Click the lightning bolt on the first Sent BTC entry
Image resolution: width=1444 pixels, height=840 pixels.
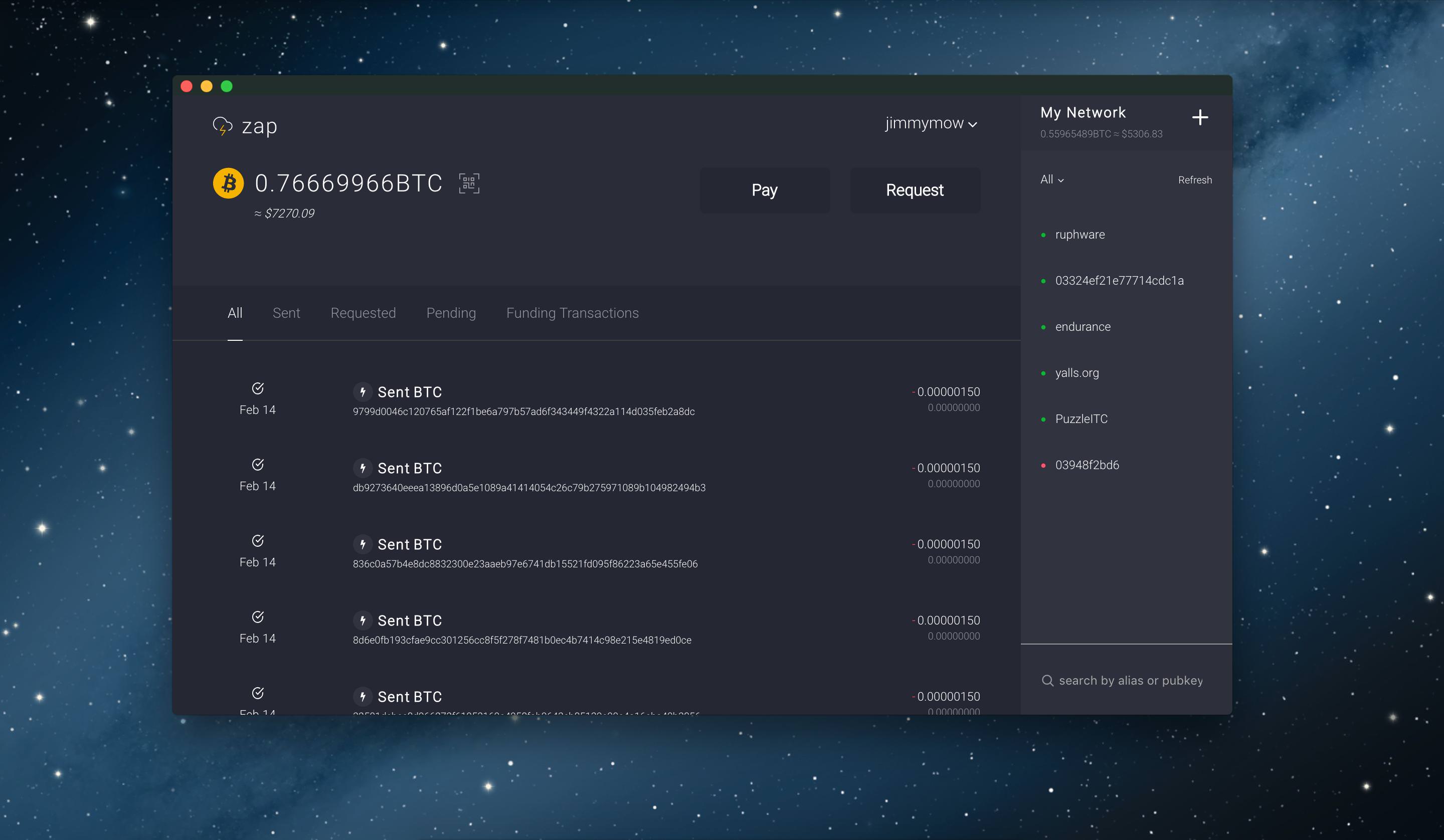363,392
